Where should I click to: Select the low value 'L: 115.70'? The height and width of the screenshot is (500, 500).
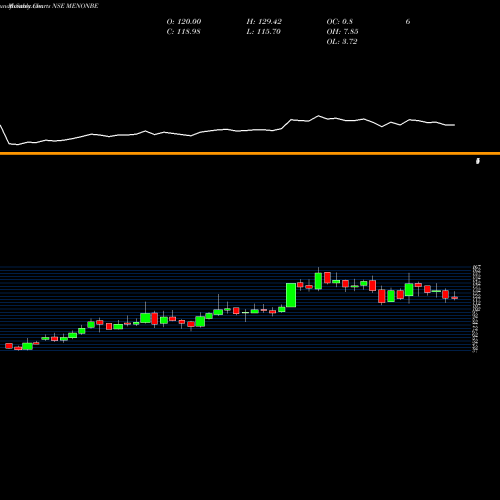click(x=263, y=32)
